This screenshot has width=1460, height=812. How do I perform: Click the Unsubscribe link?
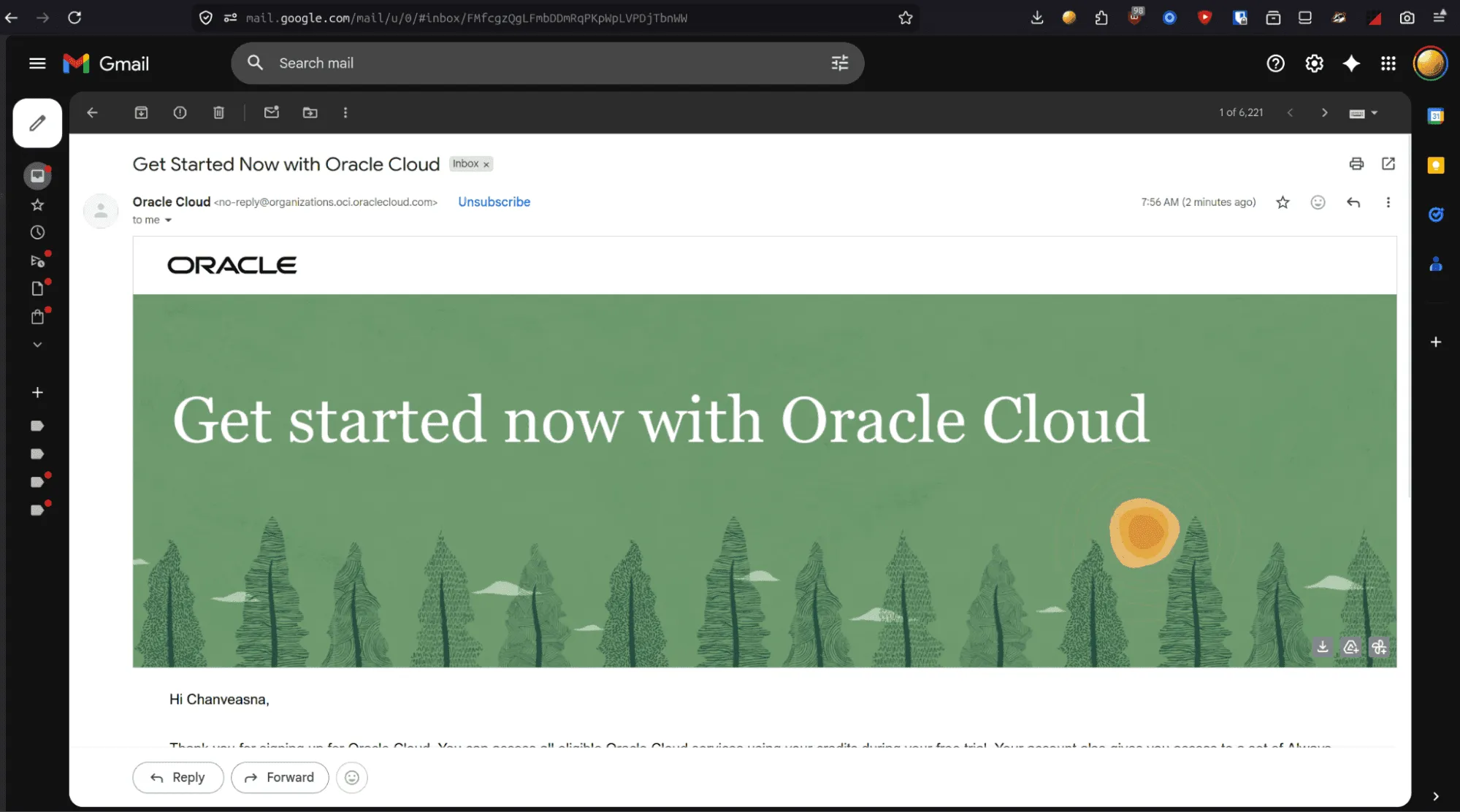click(494, 202)
